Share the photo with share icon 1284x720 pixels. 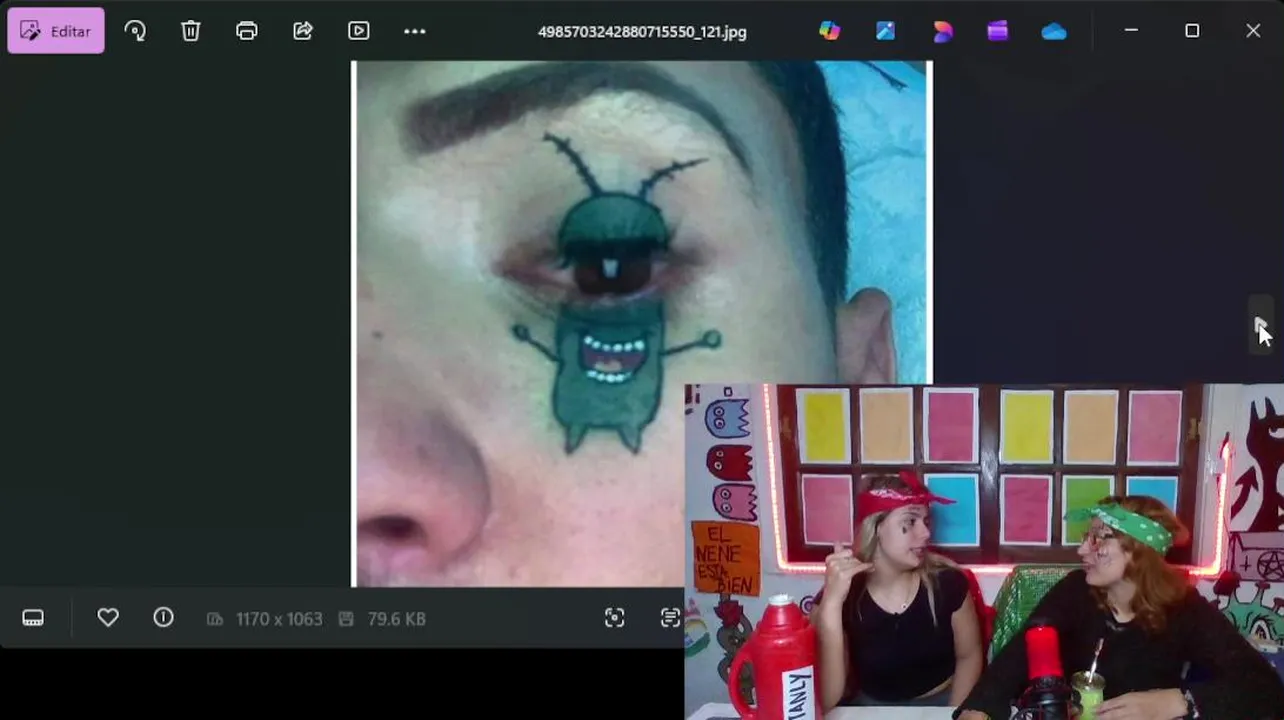coord(303,31)
